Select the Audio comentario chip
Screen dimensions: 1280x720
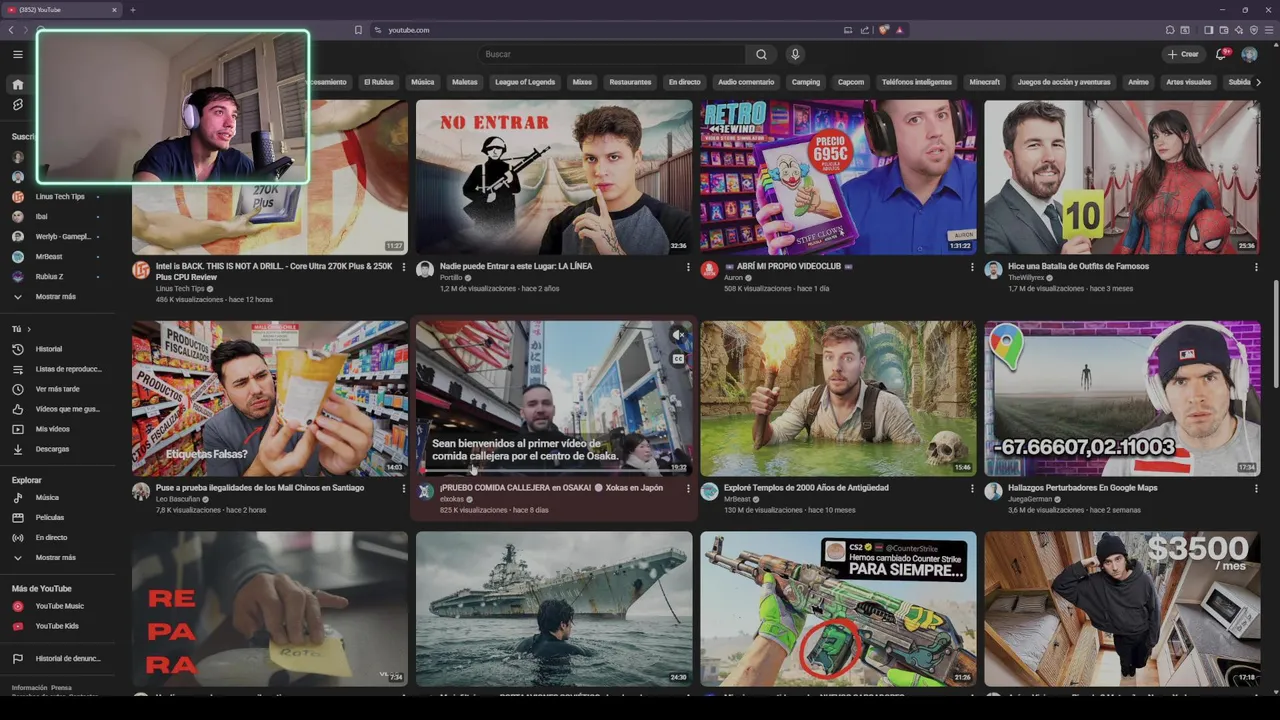[746, 82]
